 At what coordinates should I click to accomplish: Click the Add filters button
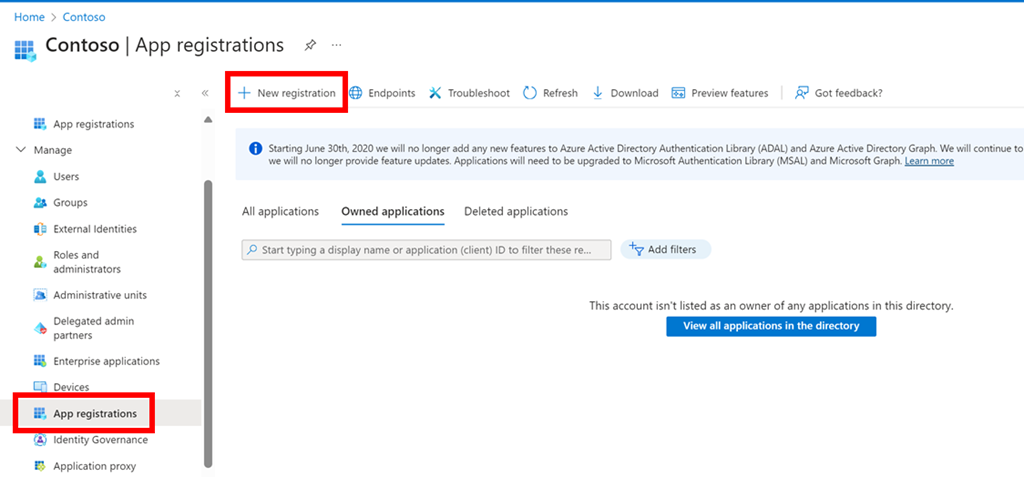tap(666, 249)
